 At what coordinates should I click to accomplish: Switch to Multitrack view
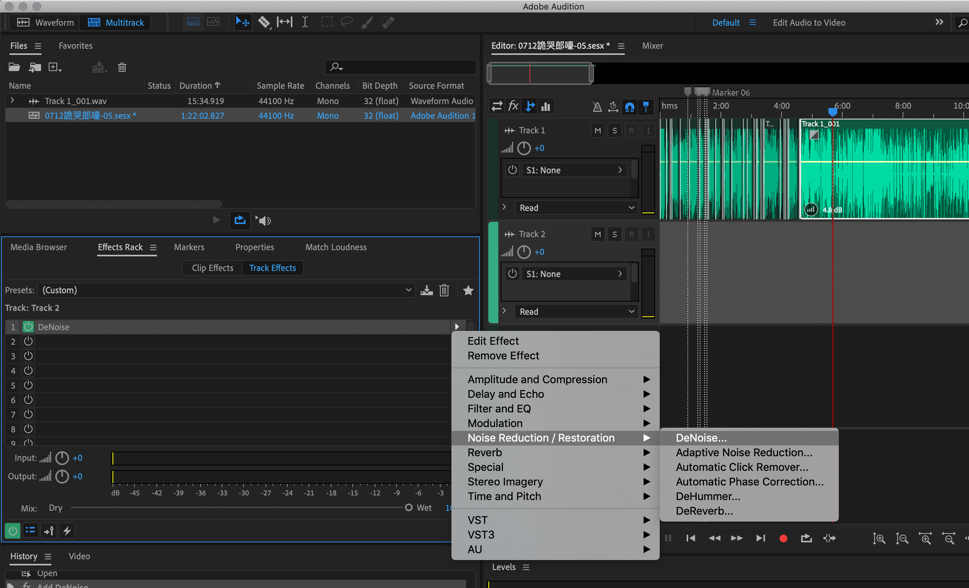[x=116, y=22]
